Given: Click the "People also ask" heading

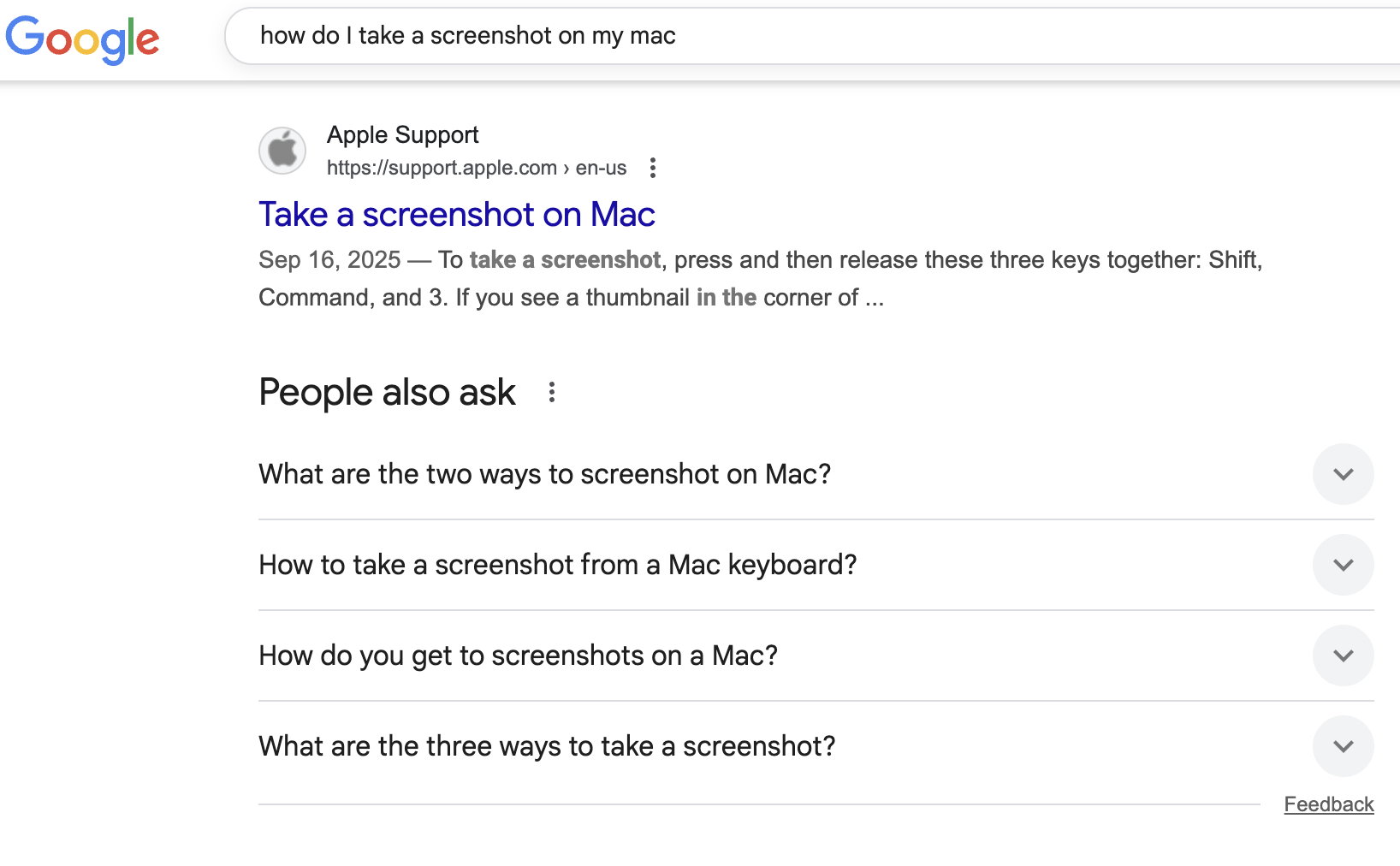Looking at the screenshot, I should 387,392.
